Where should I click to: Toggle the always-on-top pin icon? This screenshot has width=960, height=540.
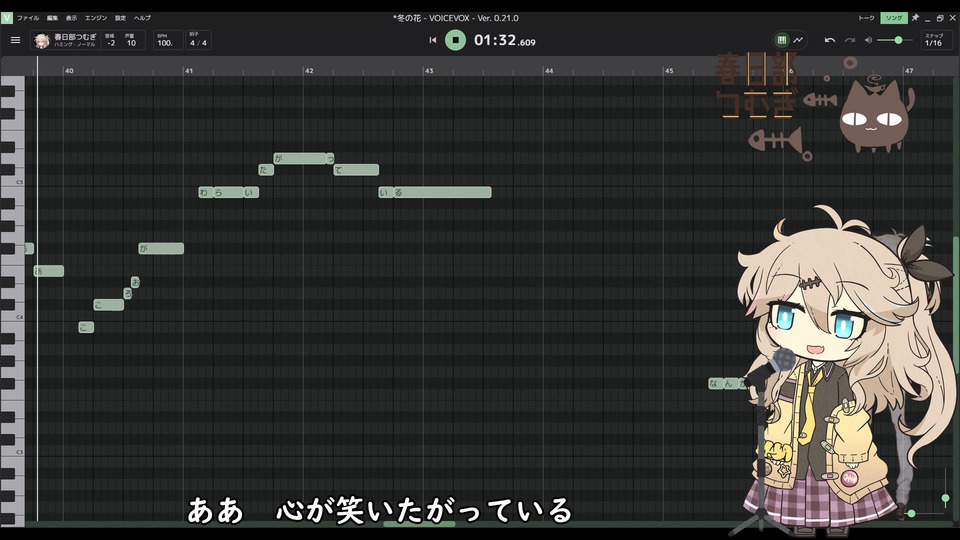[915, 18]
